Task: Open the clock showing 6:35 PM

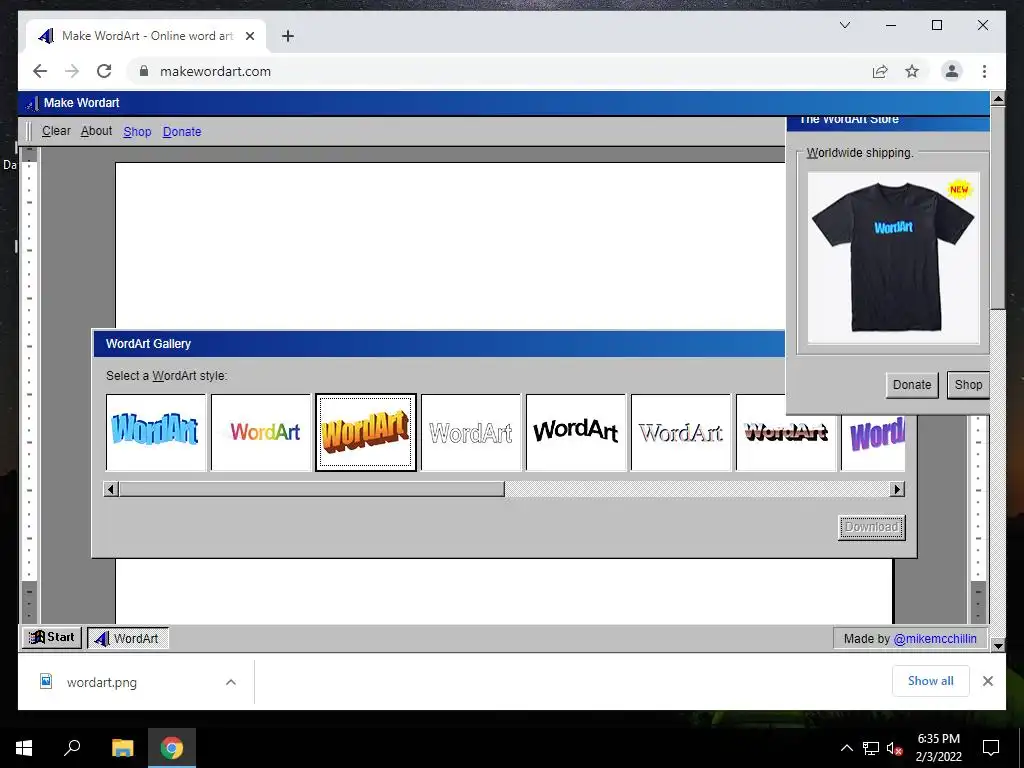Action: [938, 748]
